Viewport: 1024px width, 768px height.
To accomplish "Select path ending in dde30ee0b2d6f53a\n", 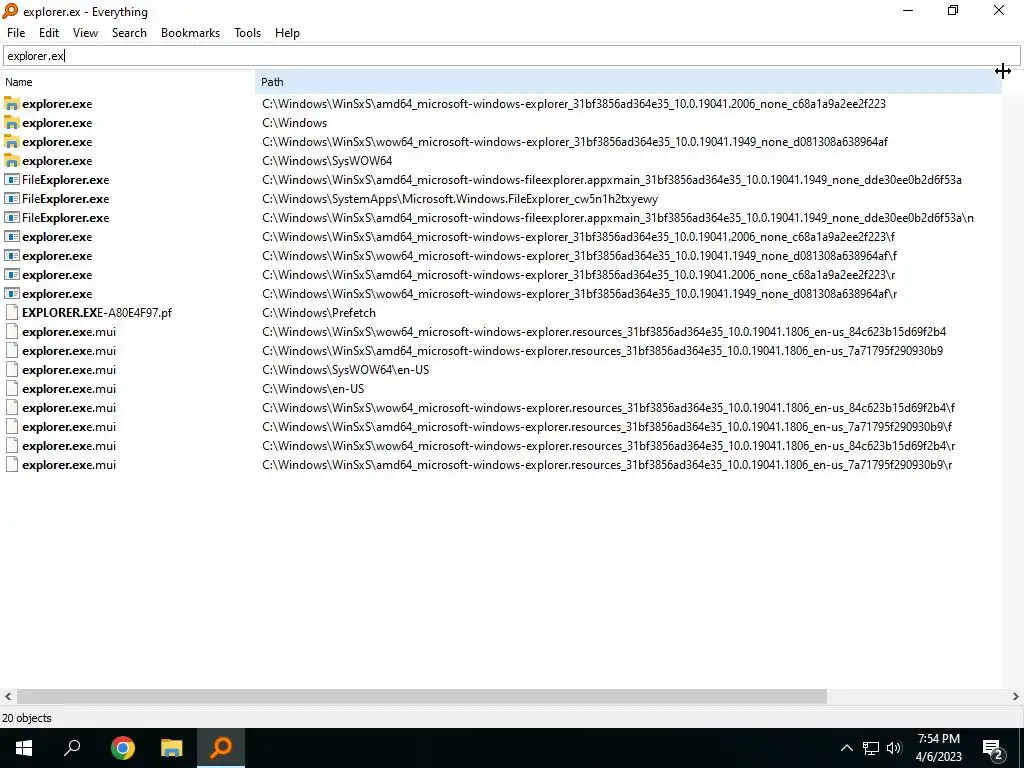I will tap(617, 217).
